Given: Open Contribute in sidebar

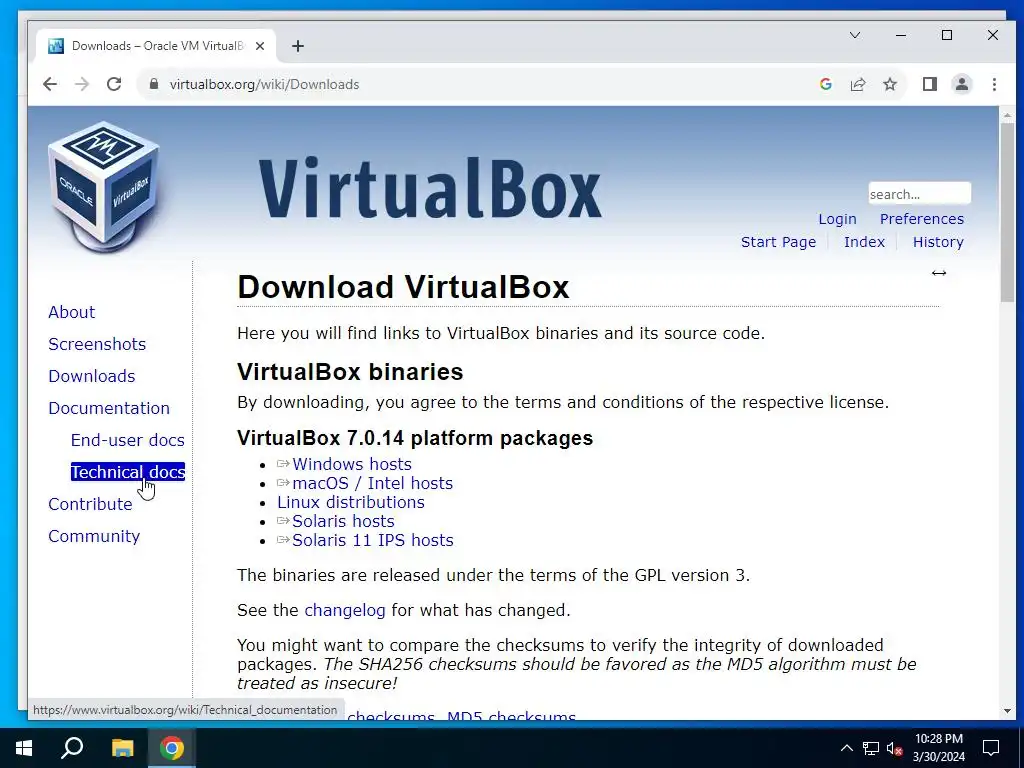Looking at the screenshot, I should coord(90,504).
